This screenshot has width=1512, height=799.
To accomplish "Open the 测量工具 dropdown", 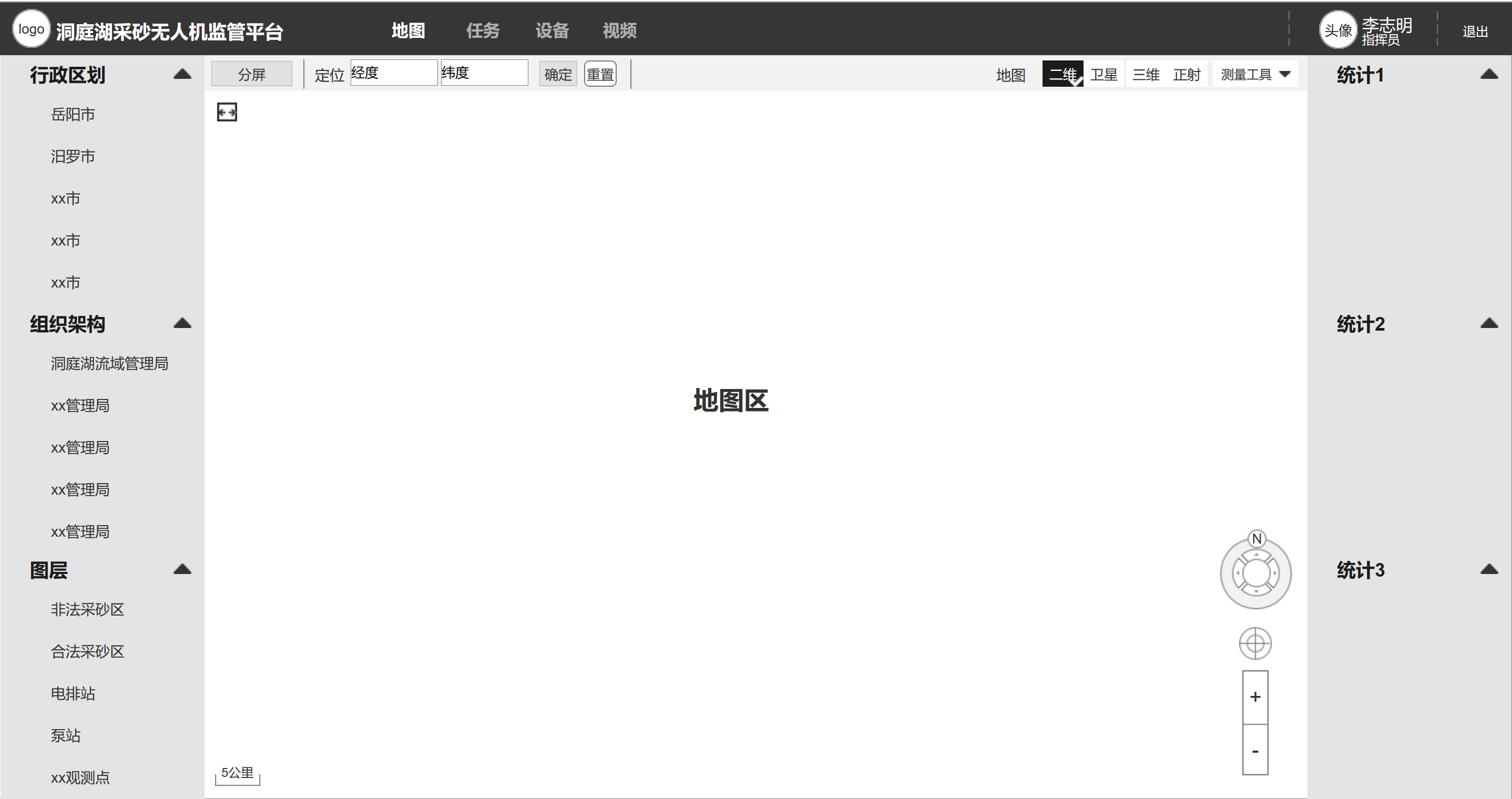I will pos(1255,75).
